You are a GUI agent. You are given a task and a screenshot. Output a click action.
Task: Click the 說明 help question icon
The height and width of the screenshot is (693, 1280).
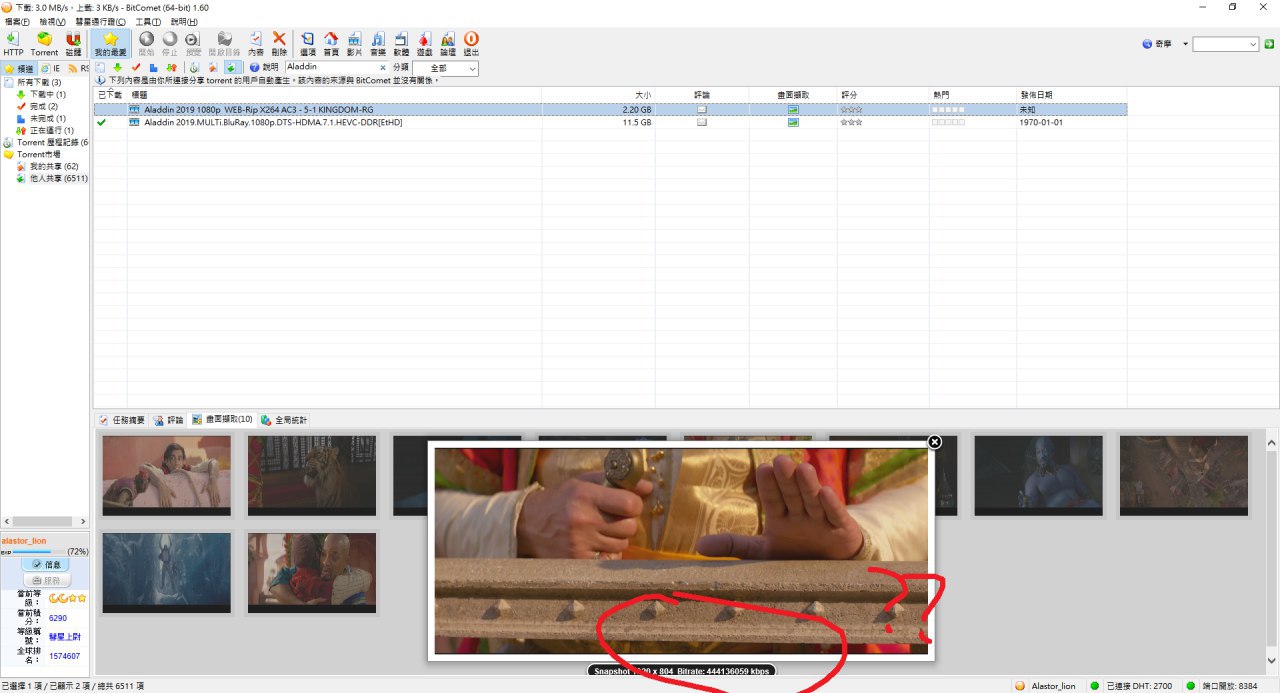(x=263, y=68)
